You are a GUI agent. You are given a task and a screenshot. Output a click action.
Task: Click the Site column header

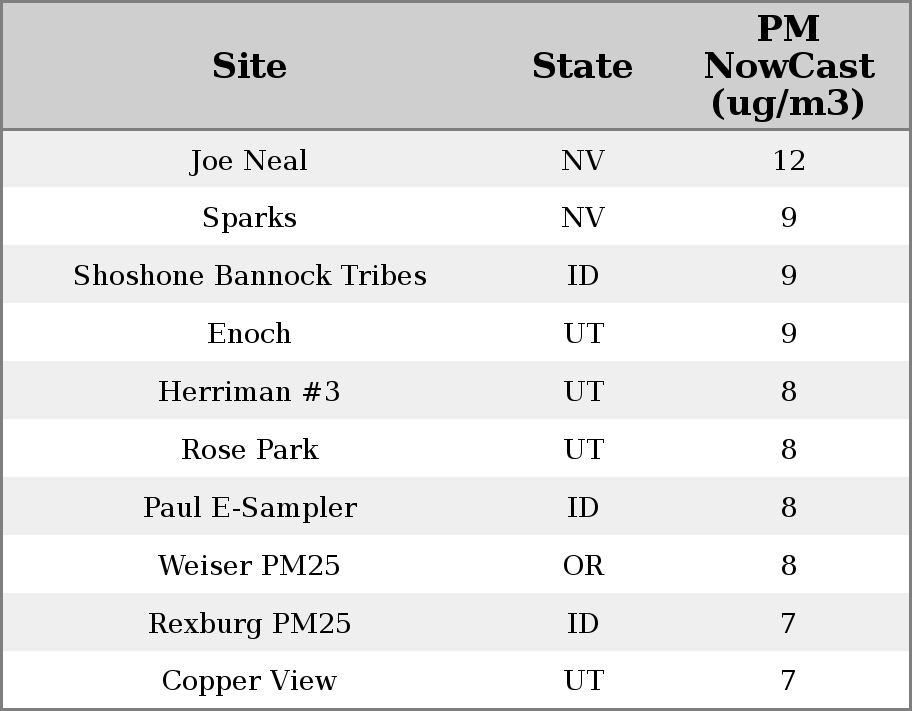(x=249, y=66)
